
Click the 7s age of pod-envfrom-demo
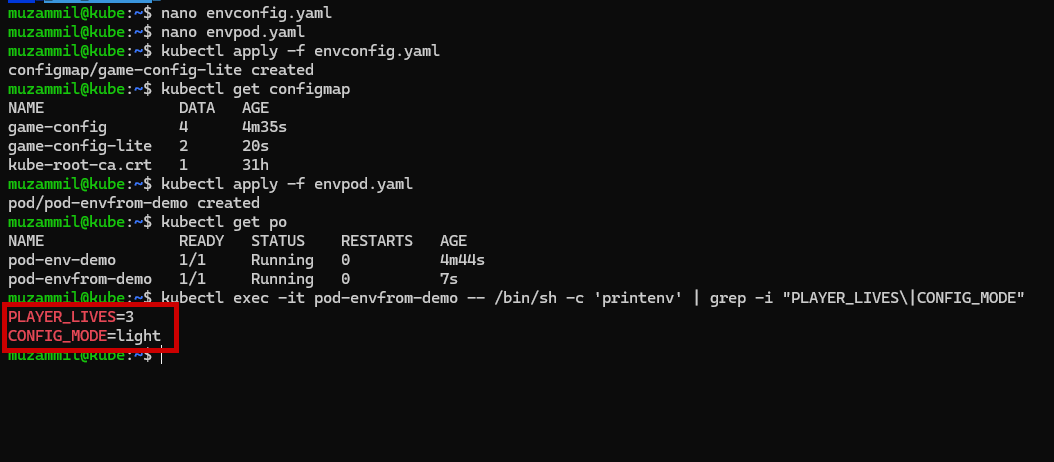449,278
